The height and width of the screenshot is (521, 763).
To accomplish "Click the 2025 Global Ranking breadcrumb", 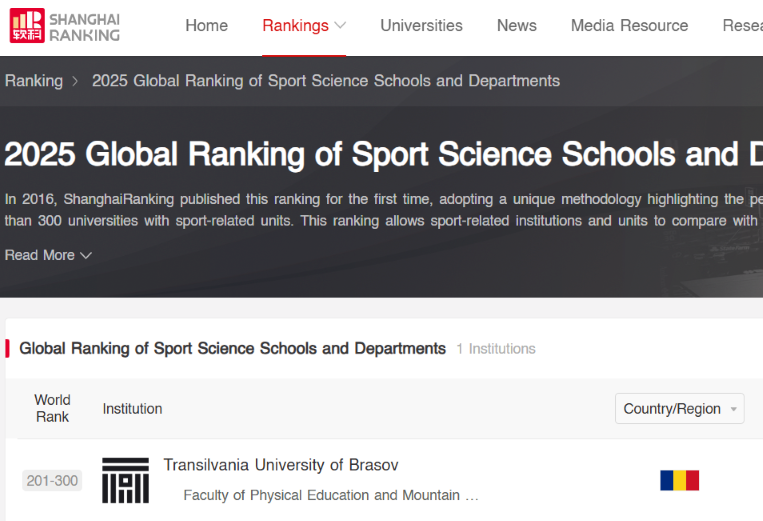I will click(326, 81).
